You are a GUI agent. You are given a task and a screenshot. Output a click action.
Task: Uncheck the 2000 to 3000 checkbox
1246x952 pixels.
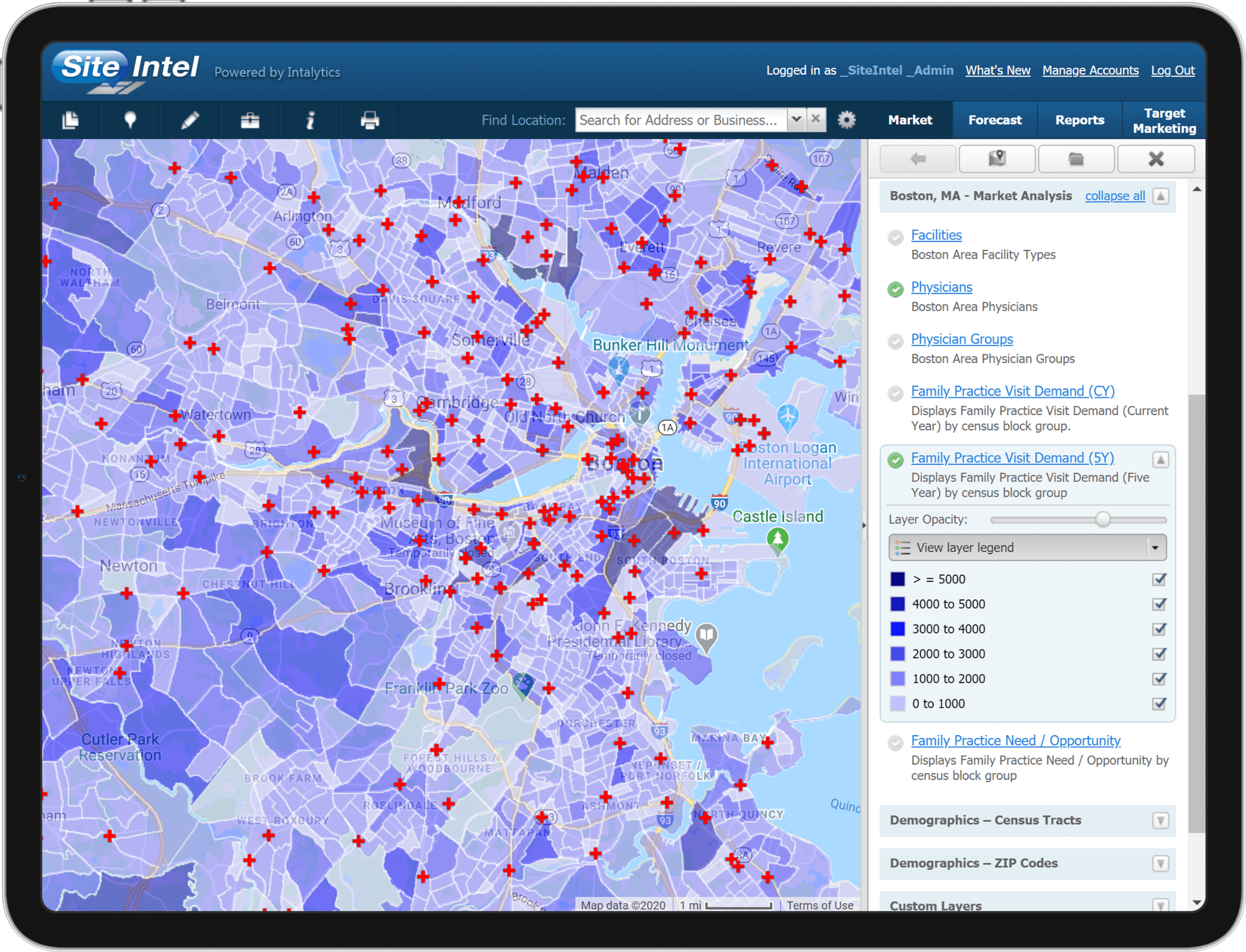(1159, 654)
